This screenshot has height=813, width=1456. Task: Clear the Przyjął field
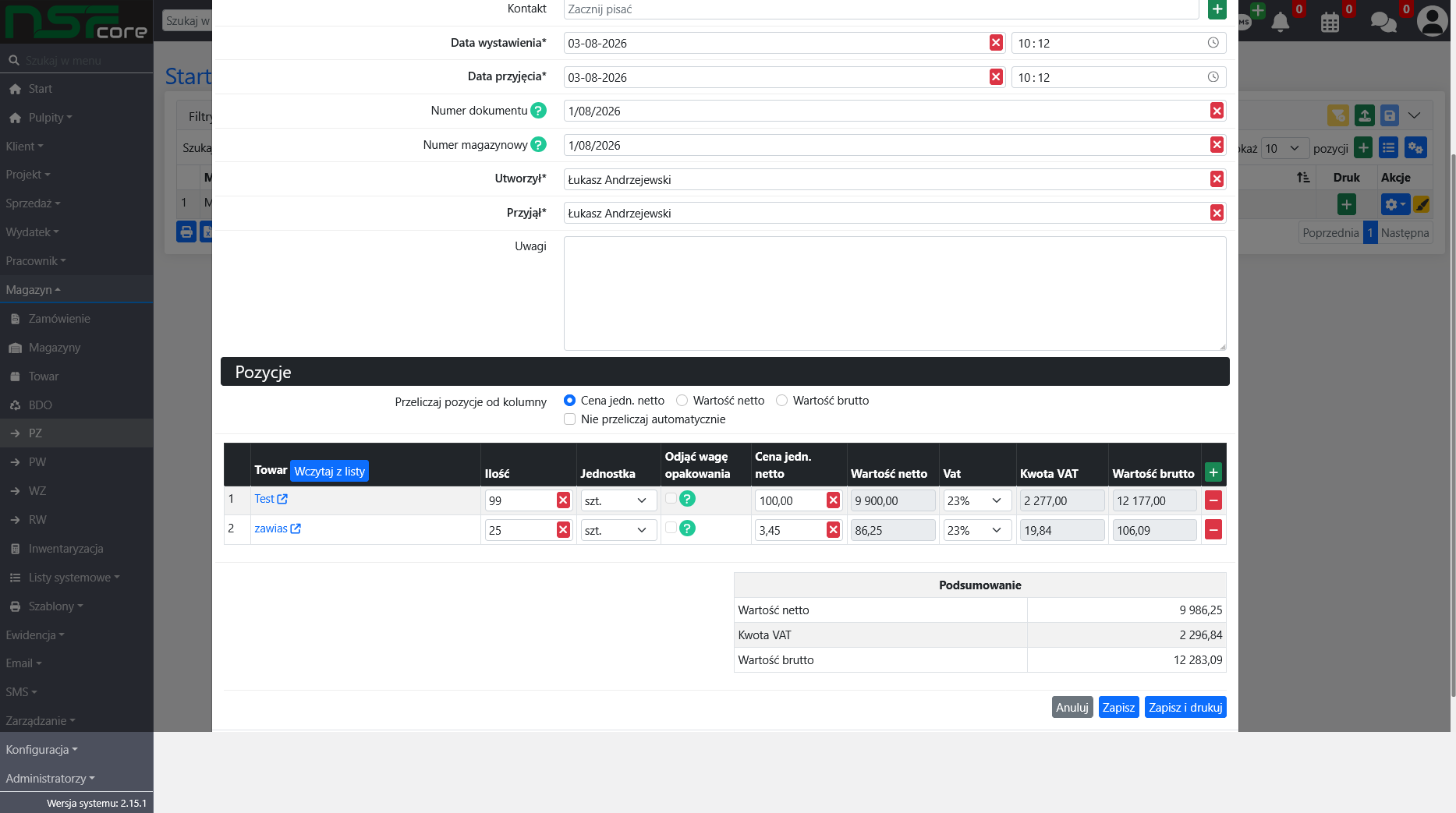[x=1217, y=213]
